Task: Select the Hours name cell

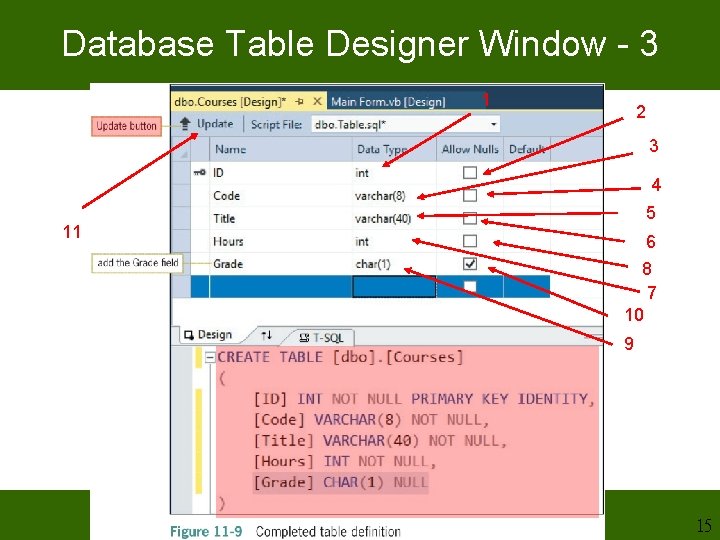Action: click(281, 242)
